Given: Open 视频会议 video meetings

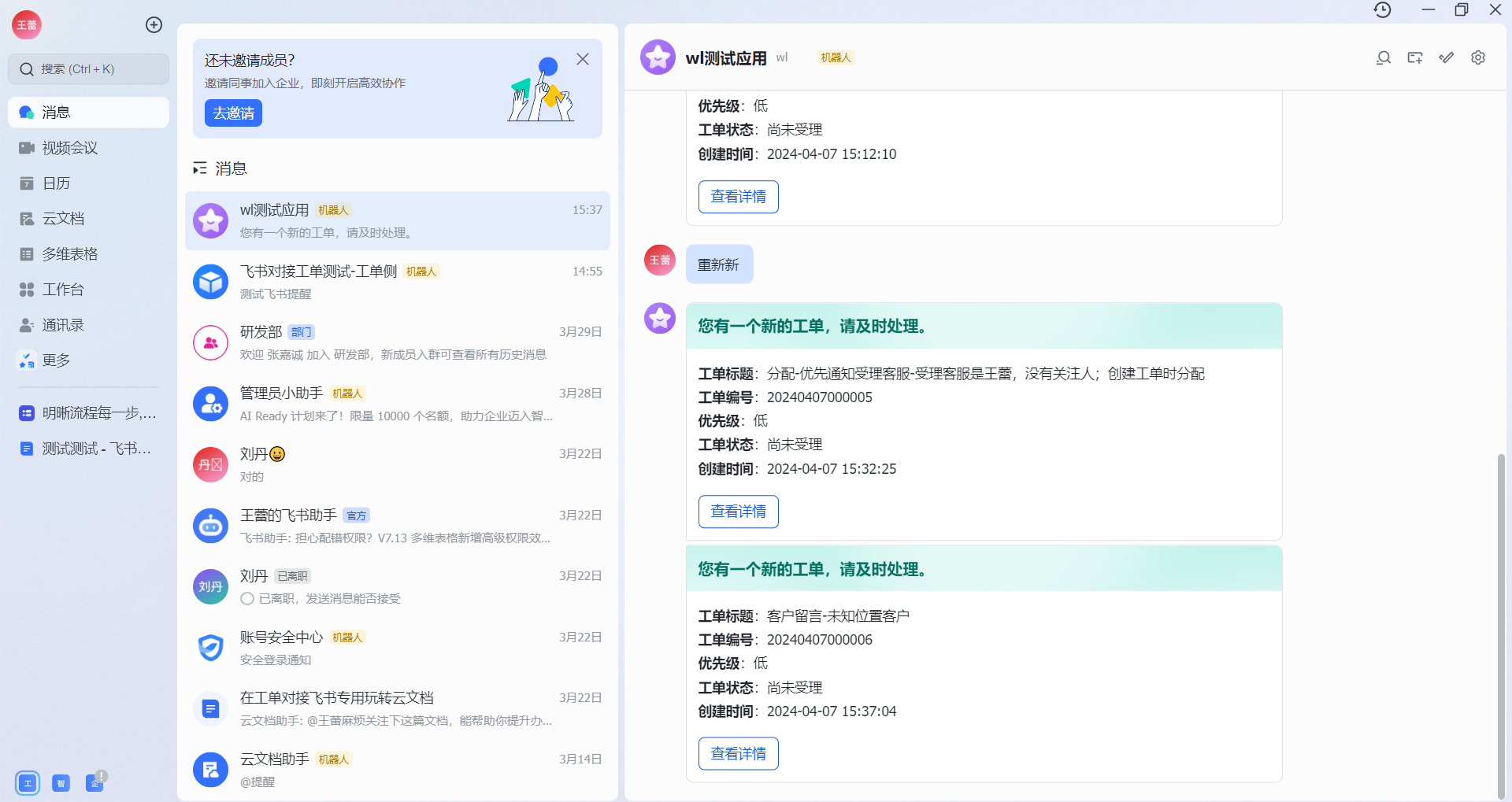Looking at the screenshot, I should [x=88, y=148].
